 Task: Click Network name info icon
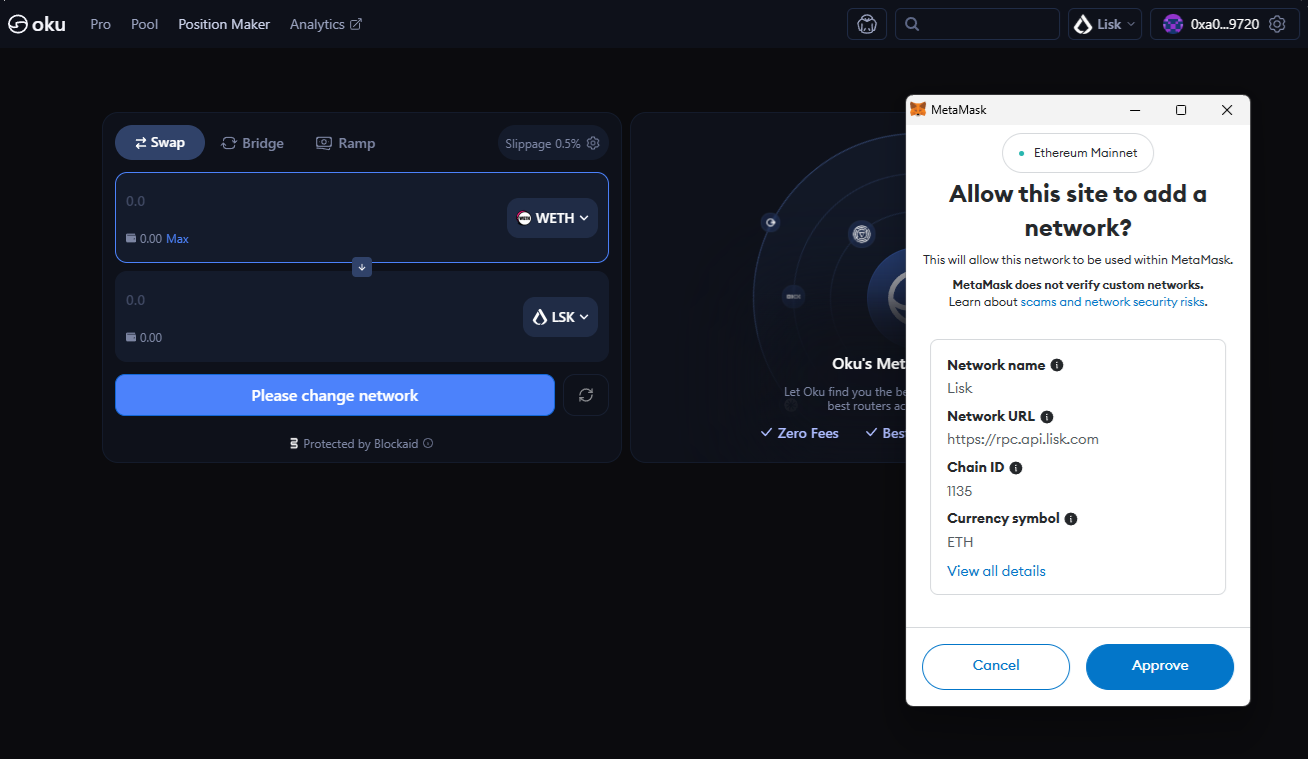click(1057, 365)
